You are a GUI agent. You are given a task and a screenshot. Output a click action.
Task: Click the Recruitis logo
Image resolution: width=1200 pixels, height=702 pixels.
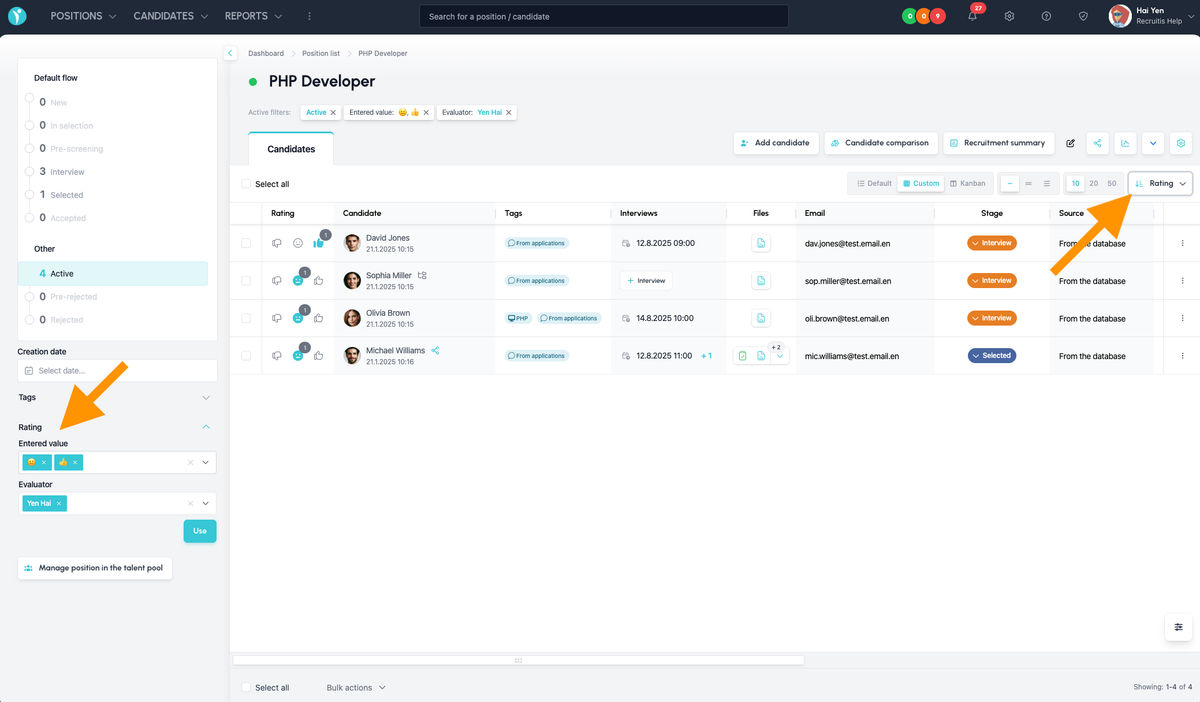[x=17, y=16]
